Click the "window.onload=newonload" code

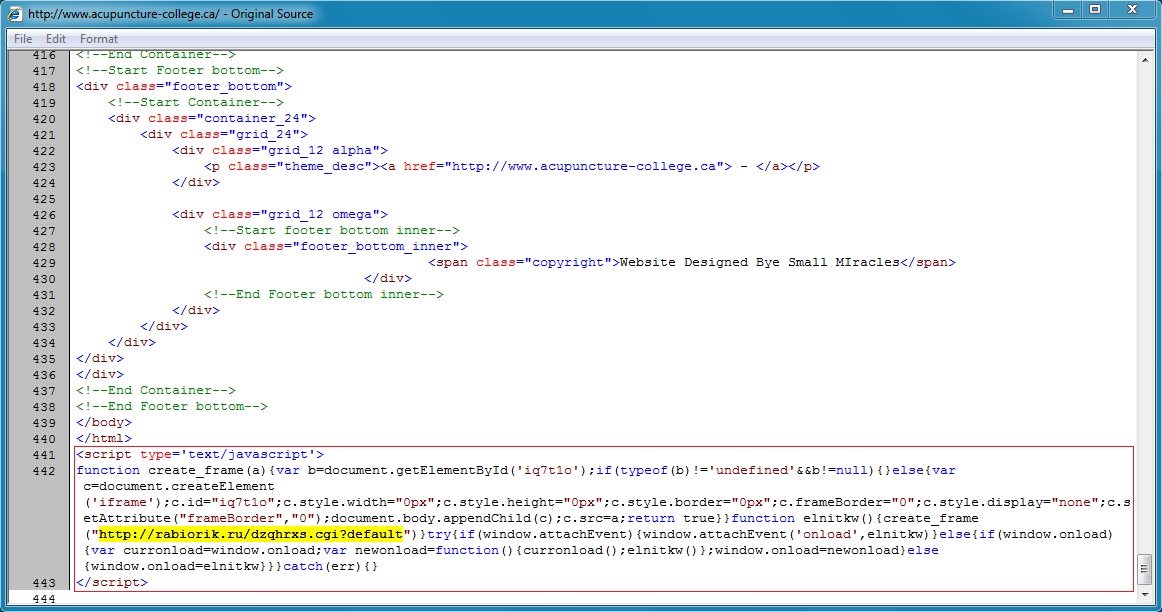click(807, 551)
